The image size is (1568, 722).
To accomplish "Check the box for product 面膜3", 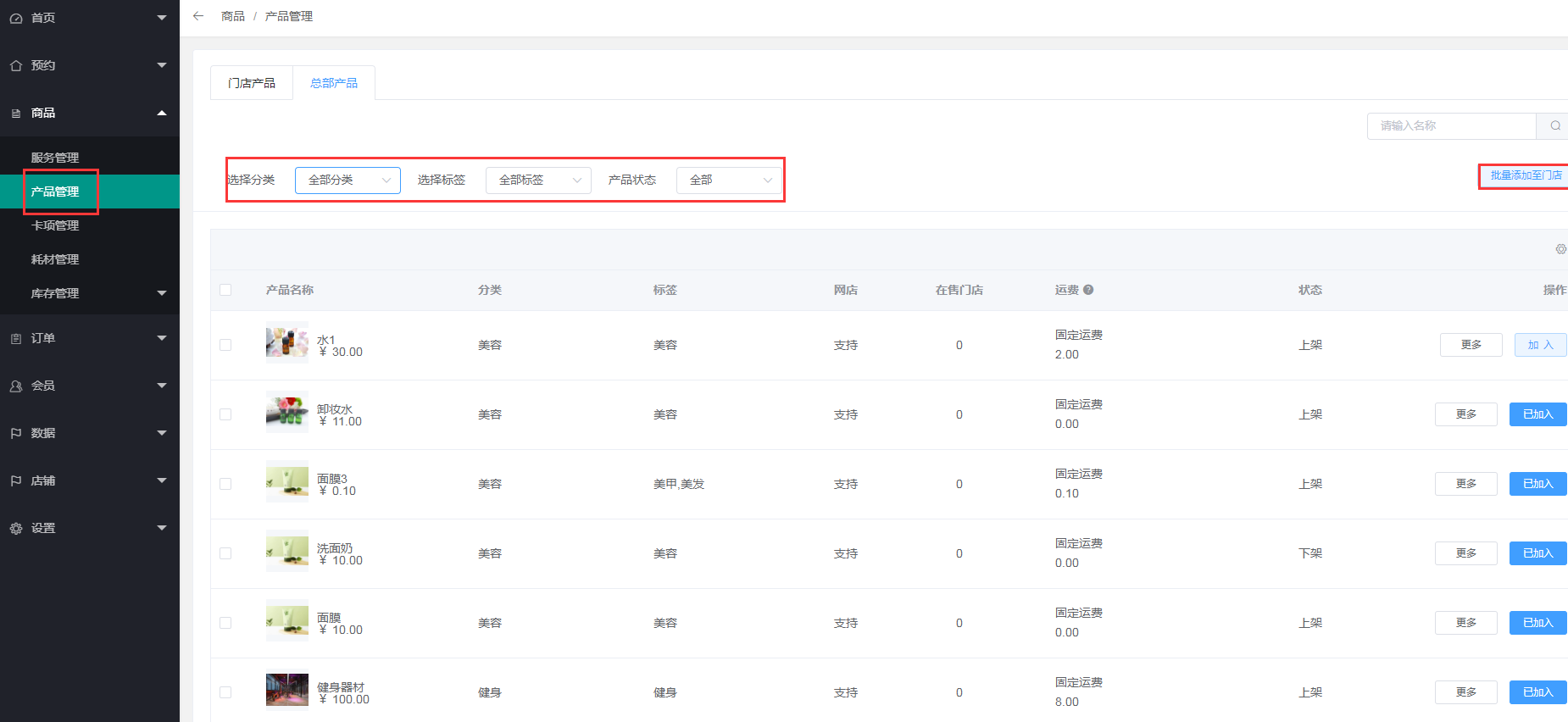I will click(x=225, y=484).
